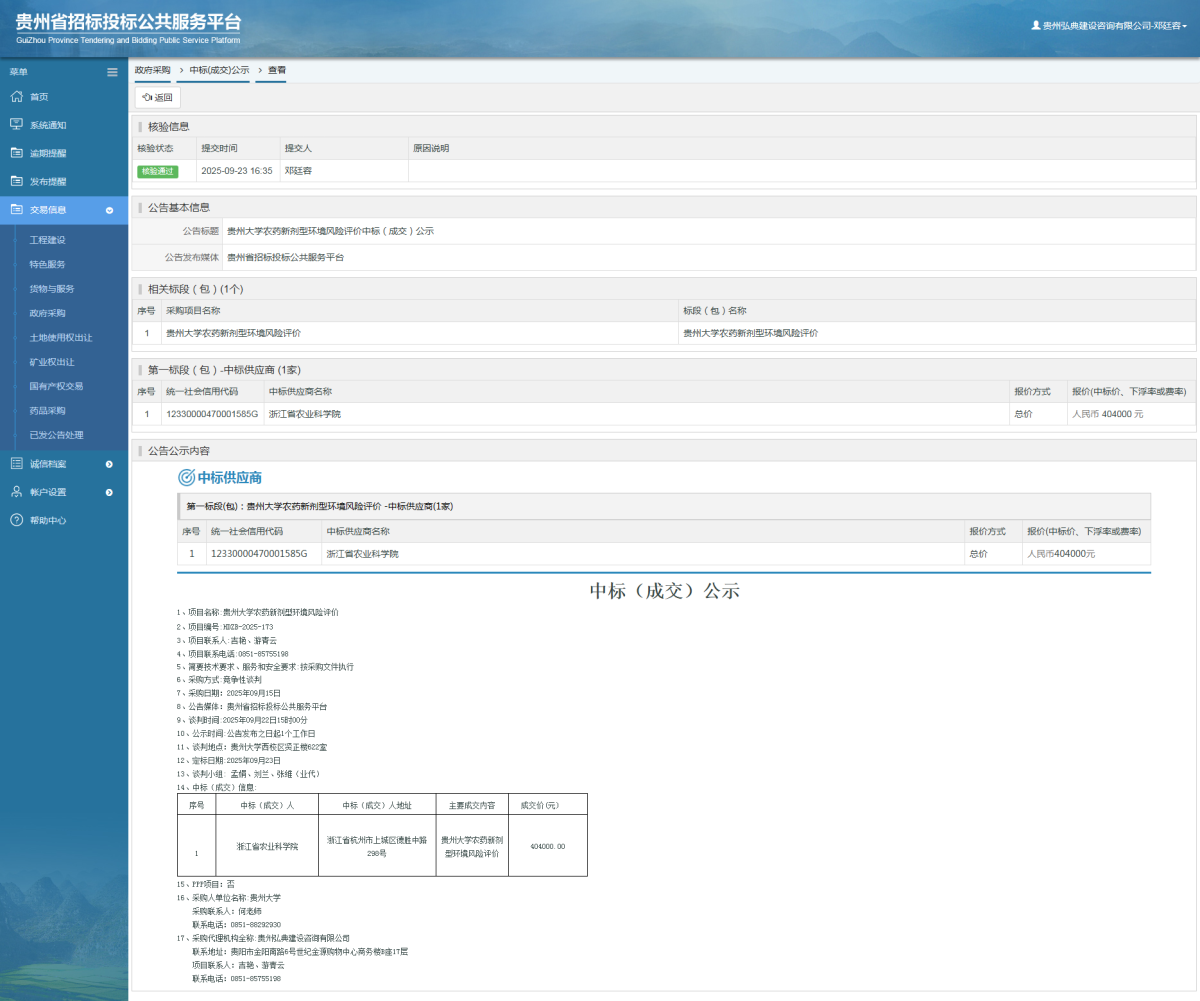The width and height of the screenshot is (1200, 1001).
Task: Open the user account dropdown 邓廷容
Action: 1110,26
